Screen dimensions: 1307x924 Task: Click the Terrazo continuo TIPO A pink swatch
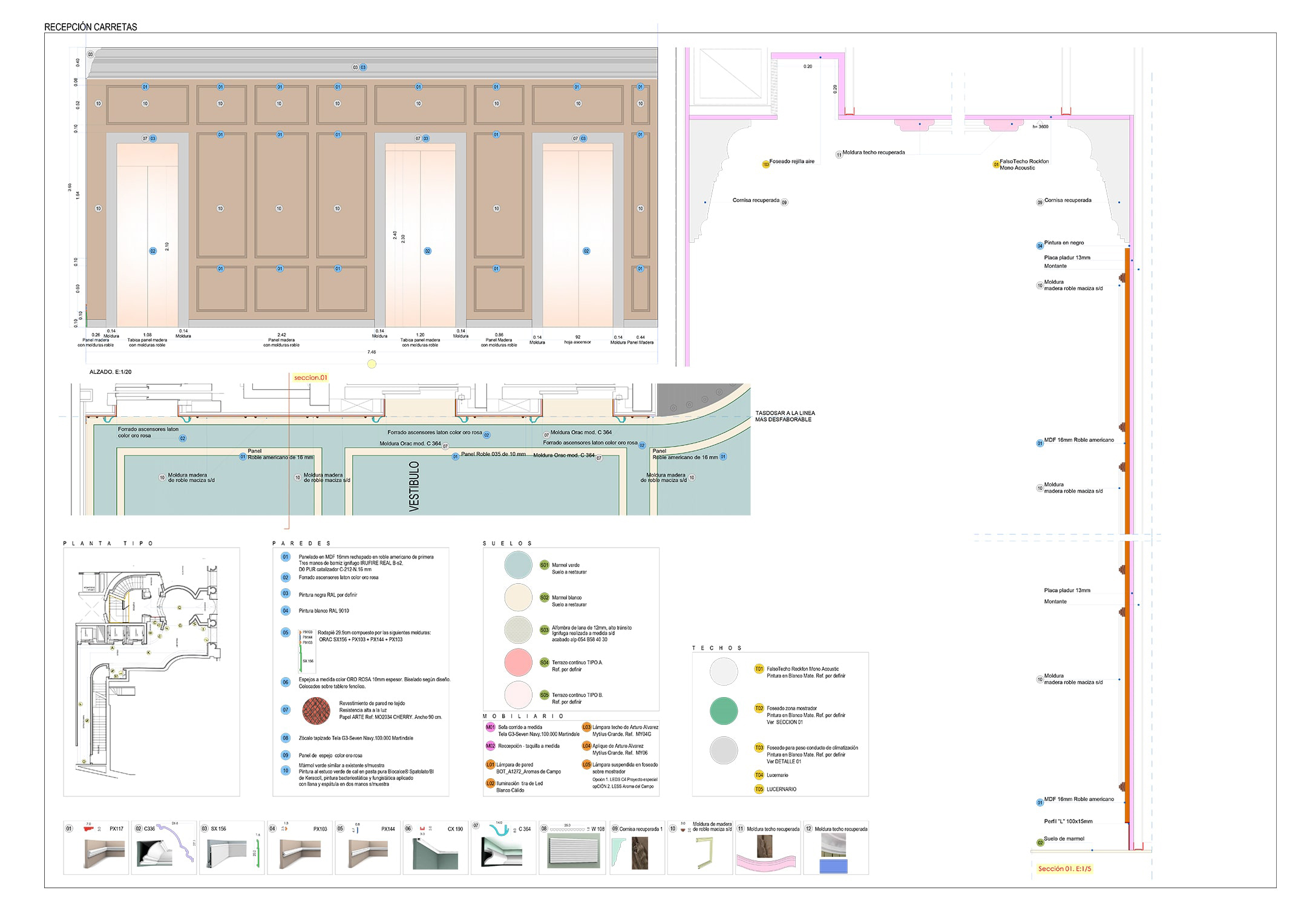518,663
